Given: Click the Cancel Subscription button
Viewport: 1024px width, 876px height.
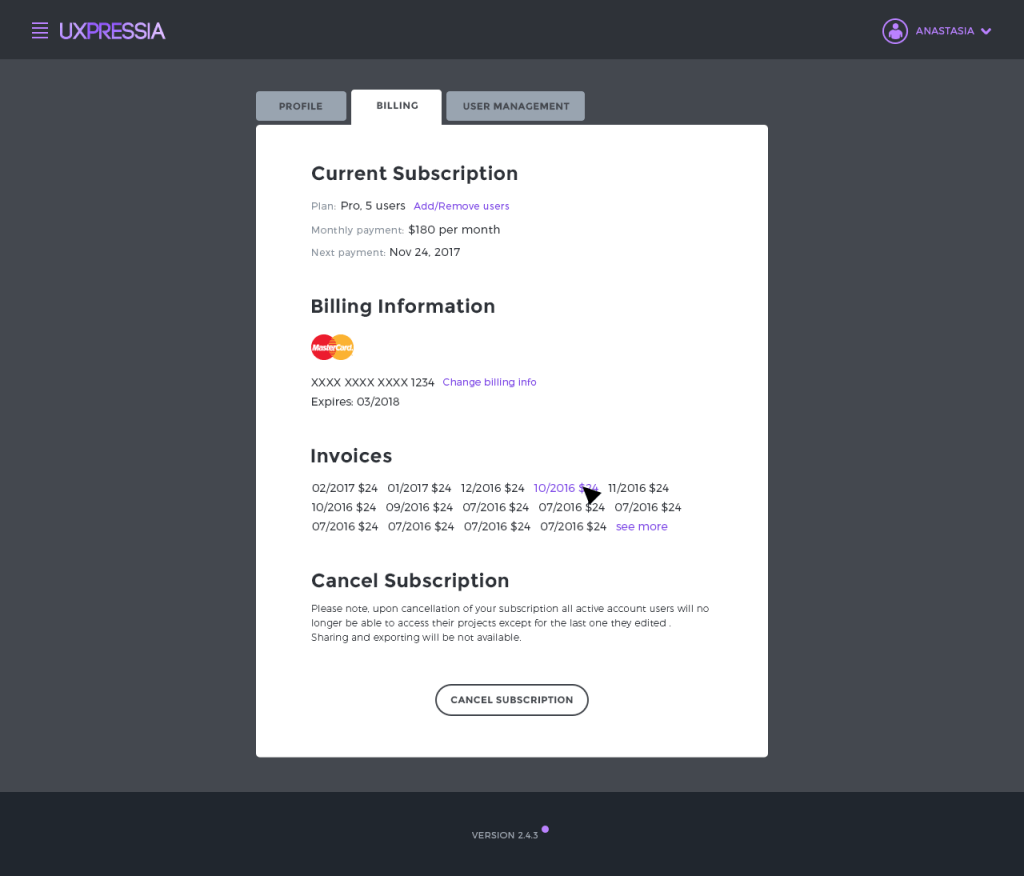Looking at the screenshot, I should (512, 700).
